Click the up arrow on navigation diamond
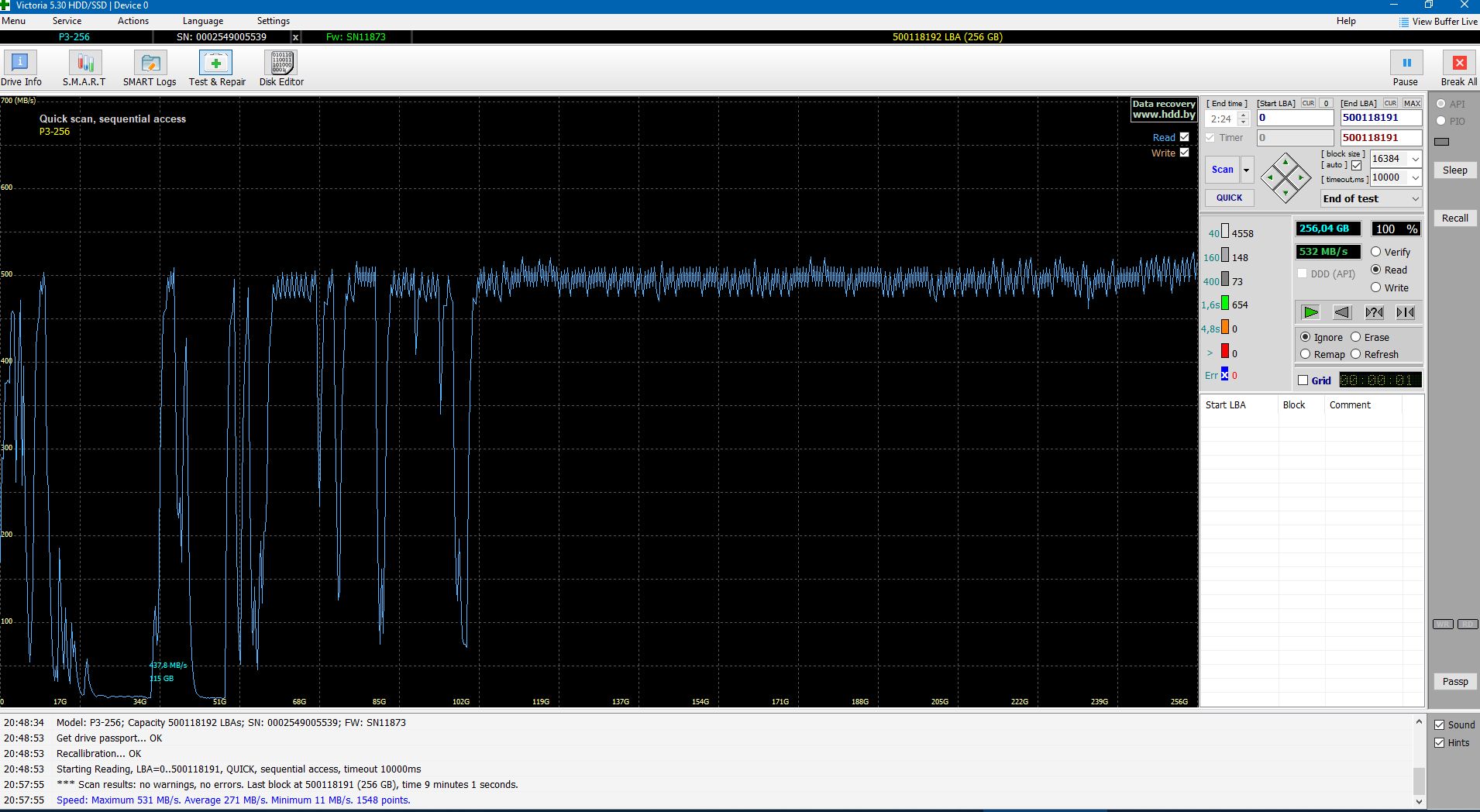Image resolution: width=1480 pixels, height=812 pixels. [x=1286, y=163]
